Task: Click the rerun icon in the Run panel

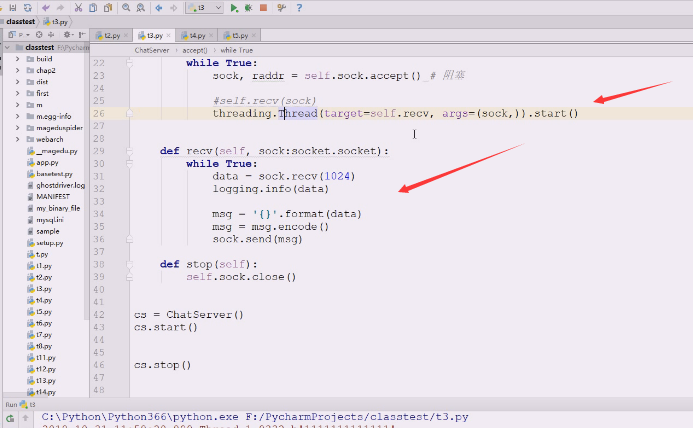Action: coord(10,418)
